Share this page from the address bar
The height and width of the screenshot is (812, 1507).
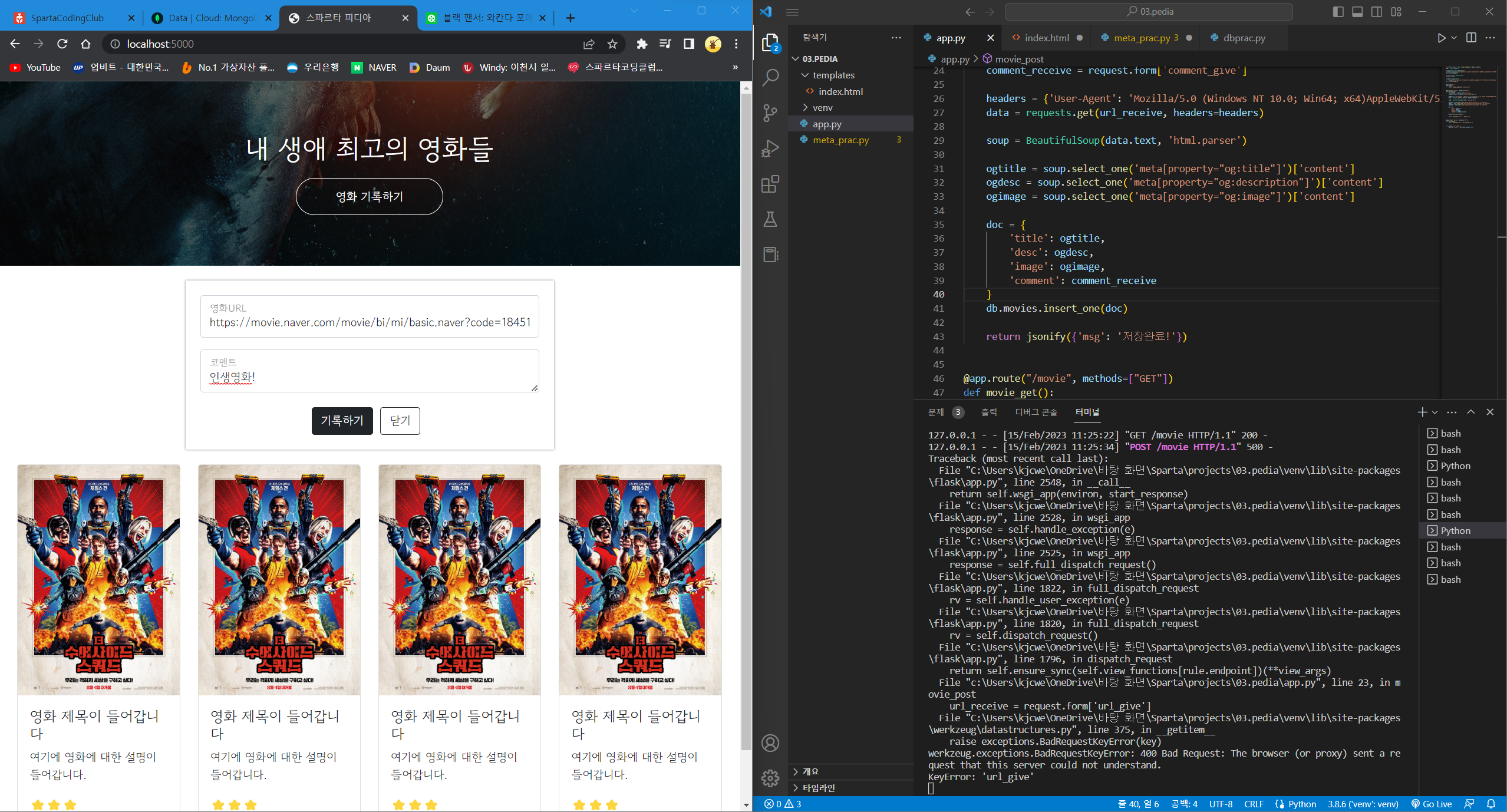point(589,44)
